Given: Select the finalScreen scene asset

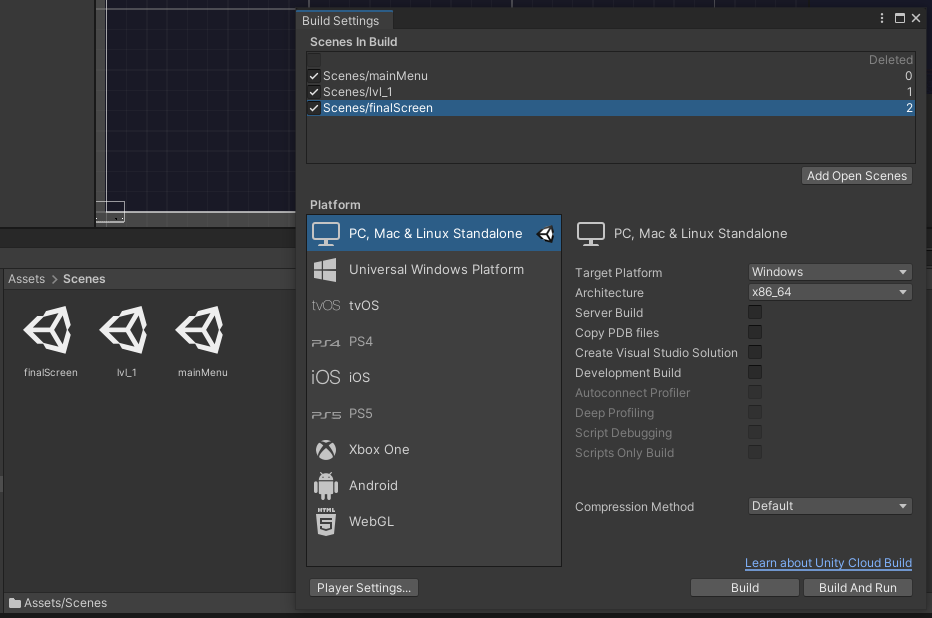Looking at the screenshot, I should click(x=51, y=342).
